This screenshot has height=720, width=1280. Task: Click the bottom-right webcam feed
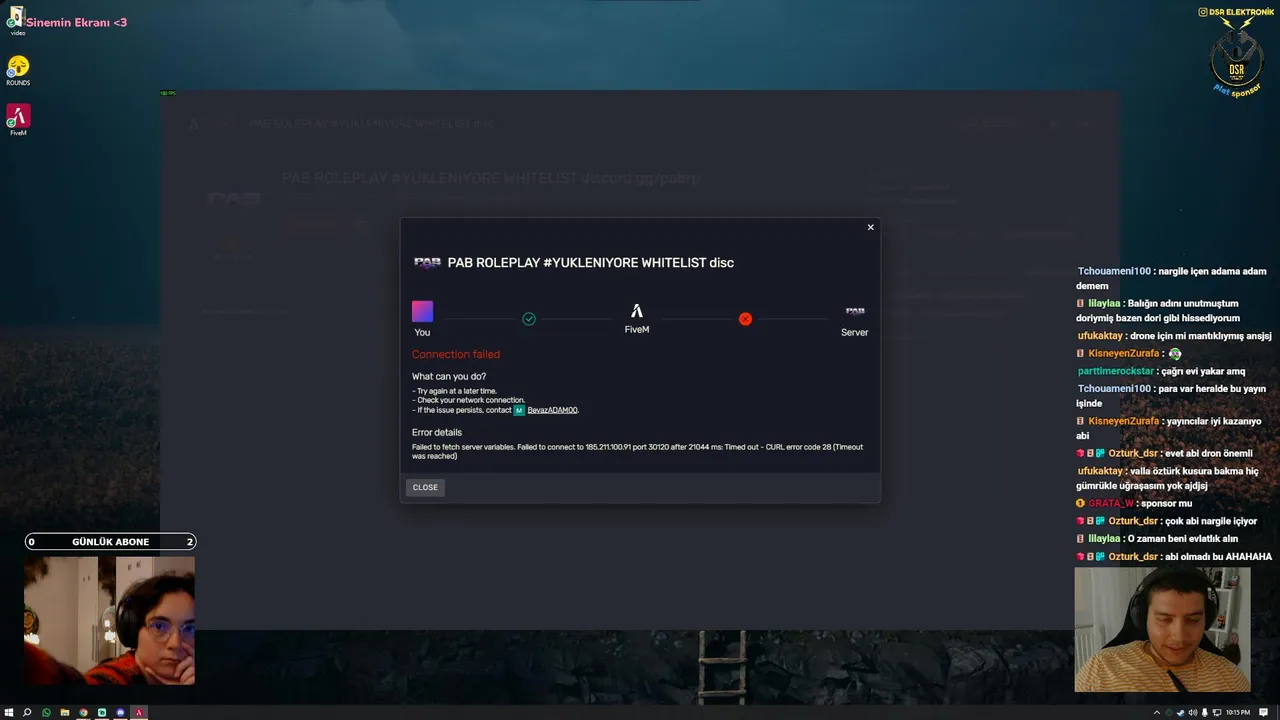click(x=1162, y=630)
